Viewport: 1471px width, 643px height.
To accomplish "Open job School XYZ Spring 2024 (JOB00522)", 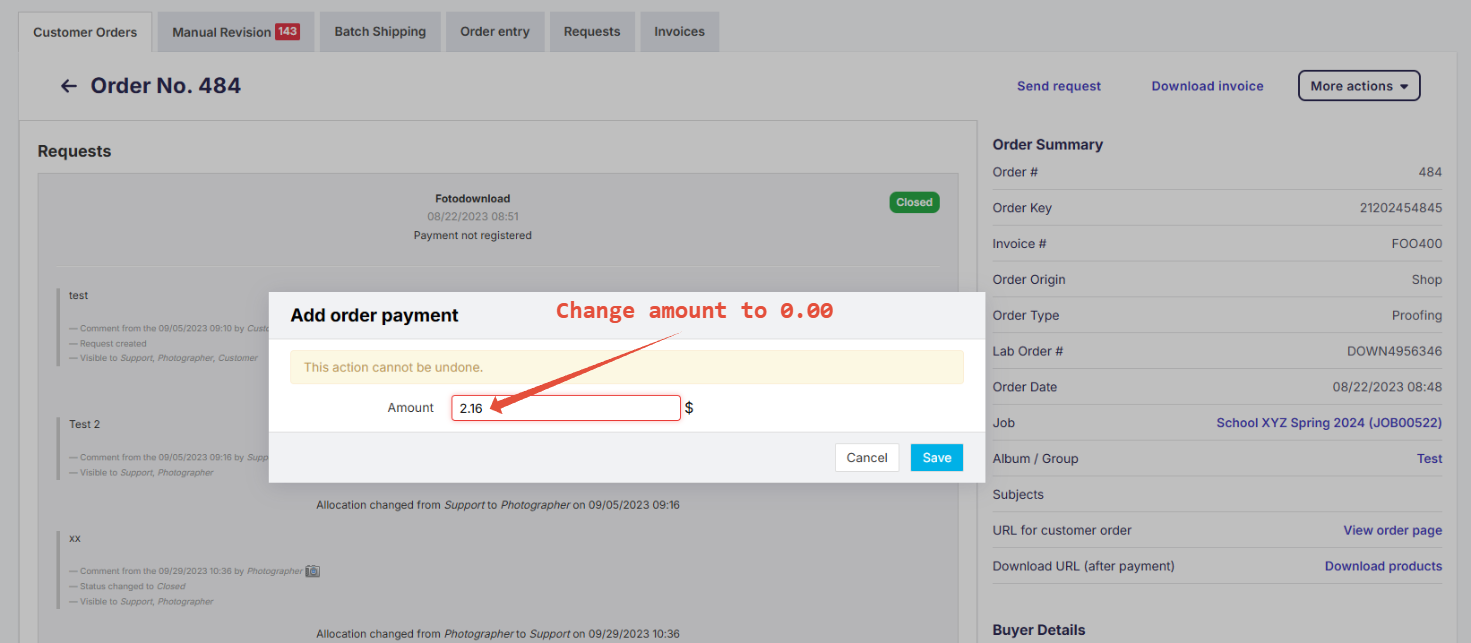I will point(1329,422).
